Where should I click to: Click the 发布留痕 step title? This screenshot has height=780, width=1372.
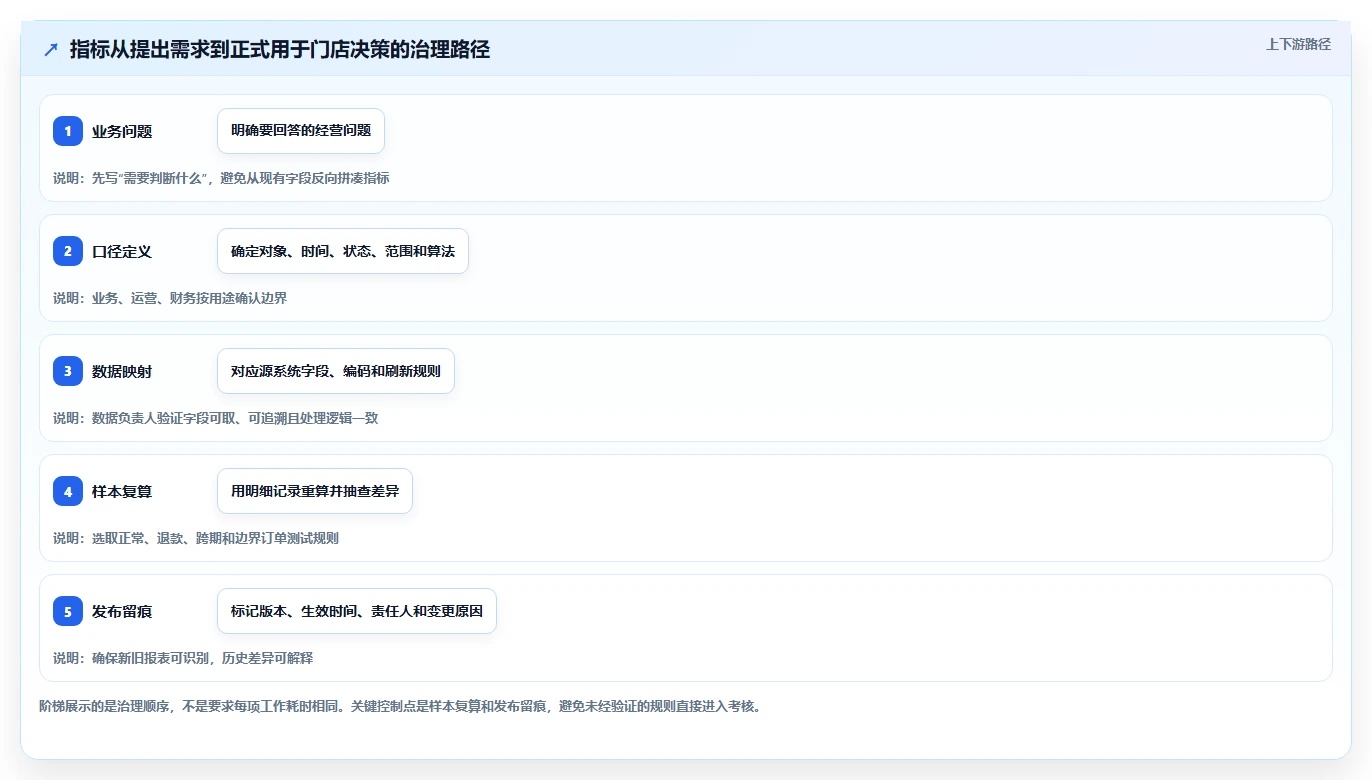(122, 611)
